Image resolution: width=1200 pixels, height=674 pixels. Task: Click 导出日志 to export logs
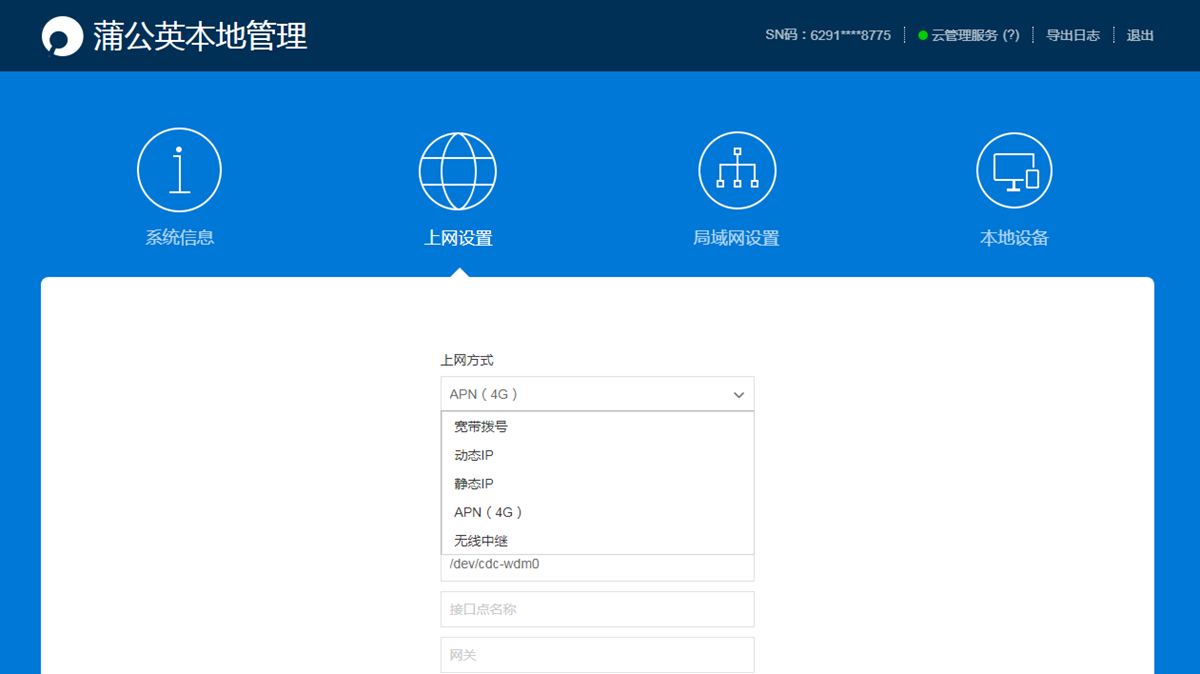click(1072, 35)
